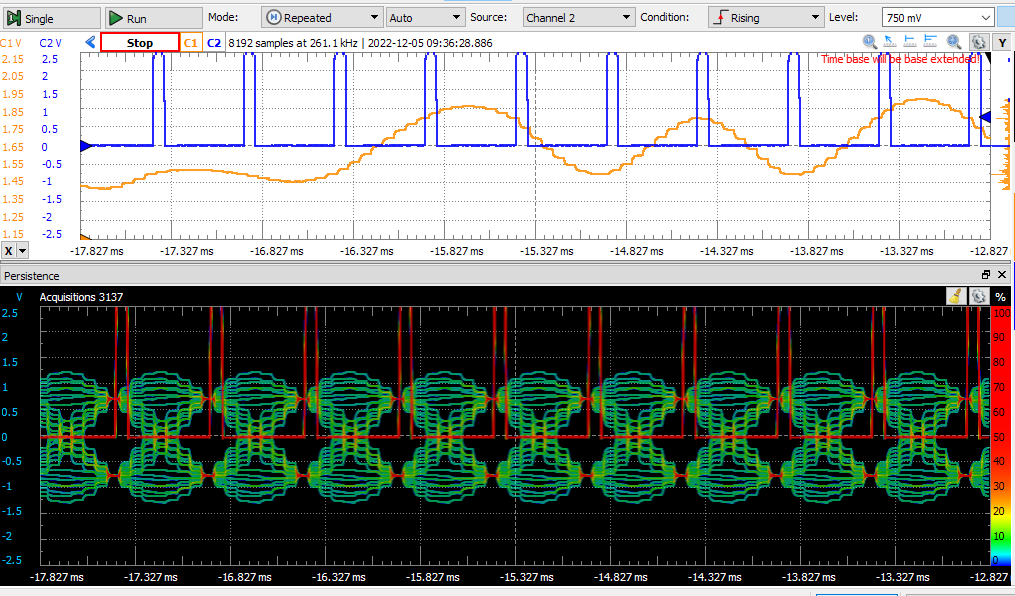Open the Persistence view settings gear
This screenshot has height=596, width=1015.
point(978,296)
